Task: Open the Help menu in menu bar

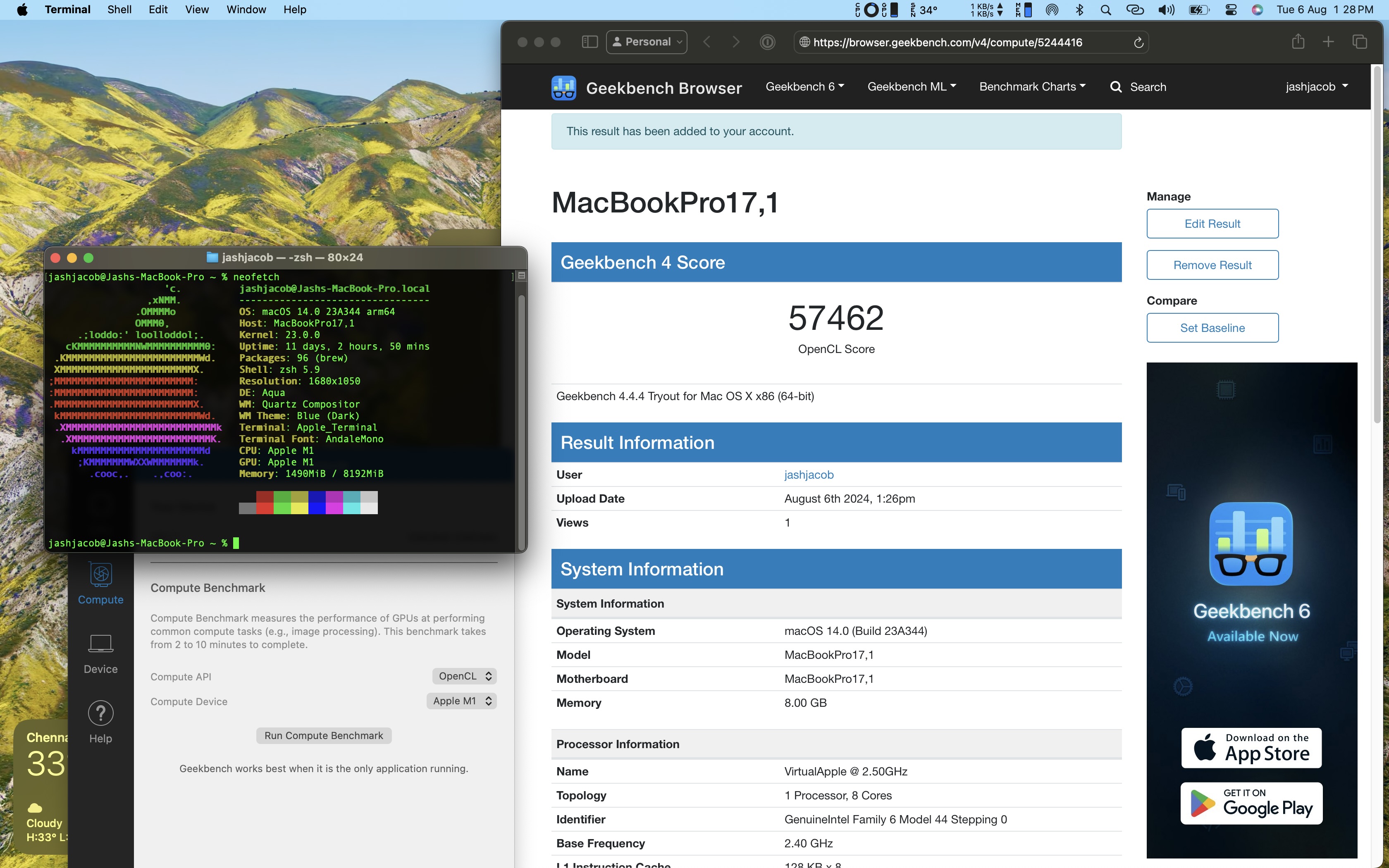Action: click(294, 10)
